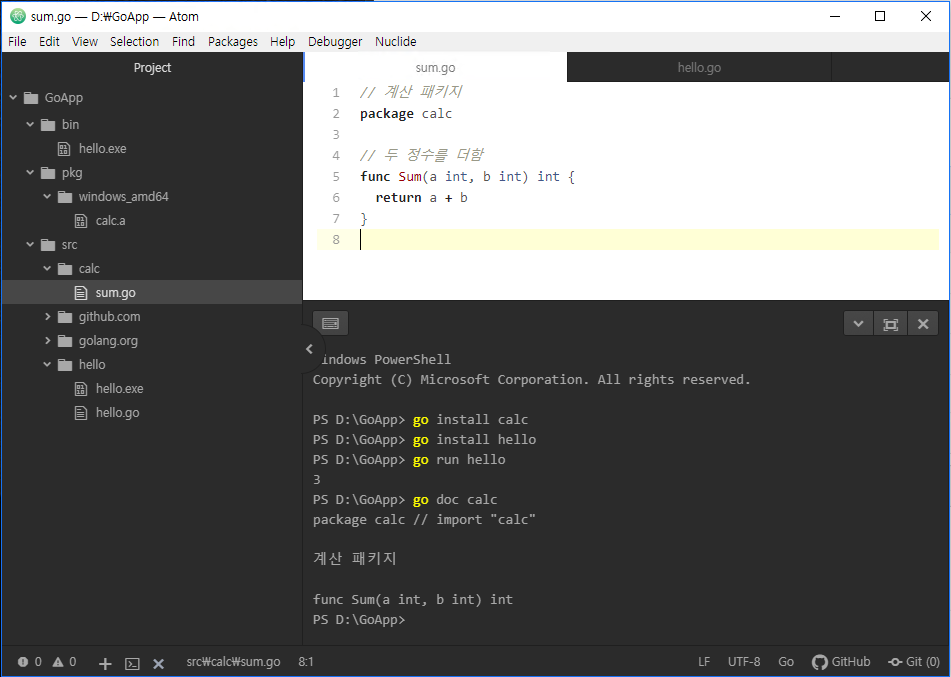This screenshot has height=677, width=951.
Task: Switch to the hello.go tab
Action: [699, 68]
